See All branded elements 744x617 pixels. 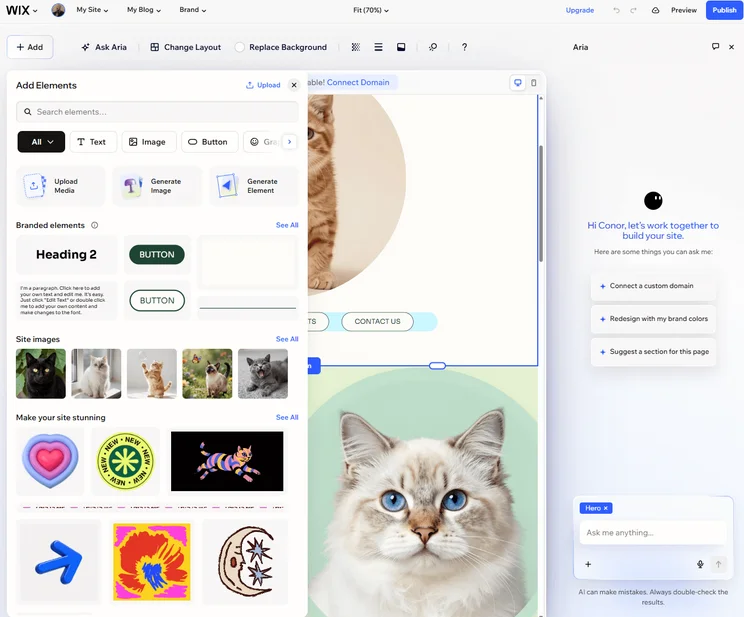tap(287, 225)
